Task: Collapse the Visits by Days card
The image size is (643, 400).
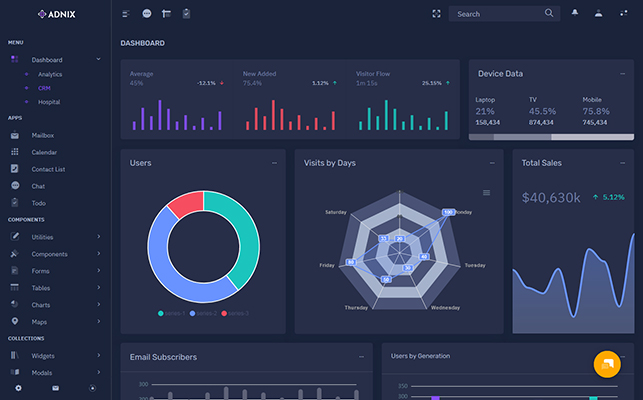Action: click(x=492, y=163)
